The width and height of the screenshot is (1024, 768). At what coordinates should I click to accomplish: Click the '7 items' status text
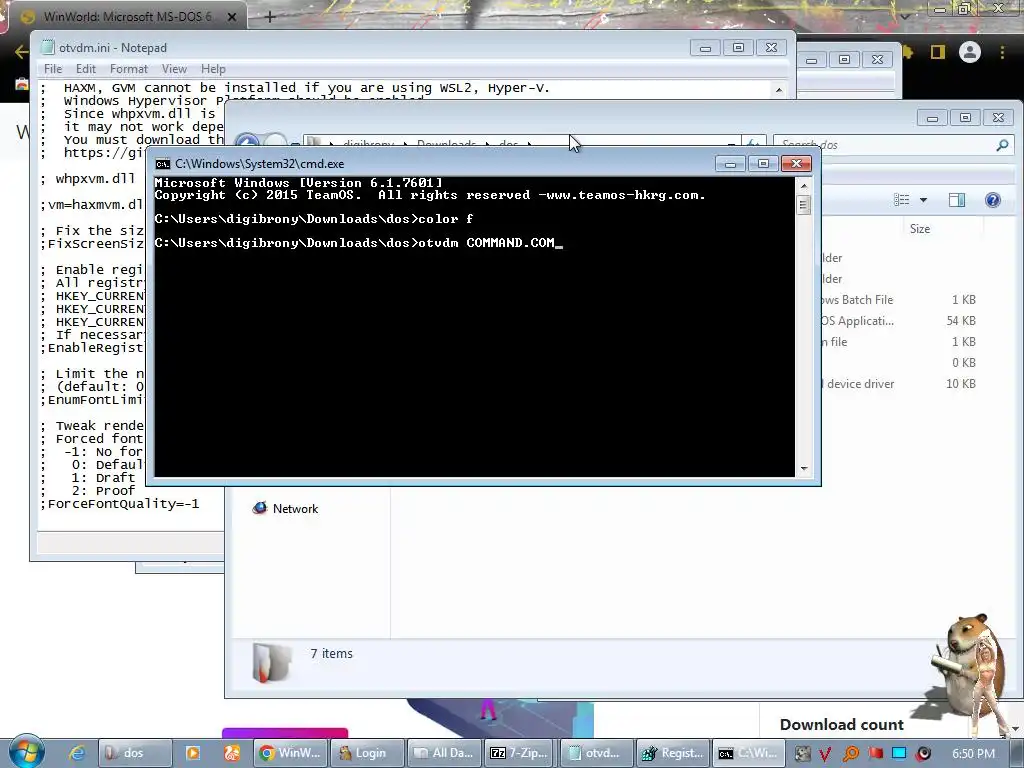tap(332, 654)
